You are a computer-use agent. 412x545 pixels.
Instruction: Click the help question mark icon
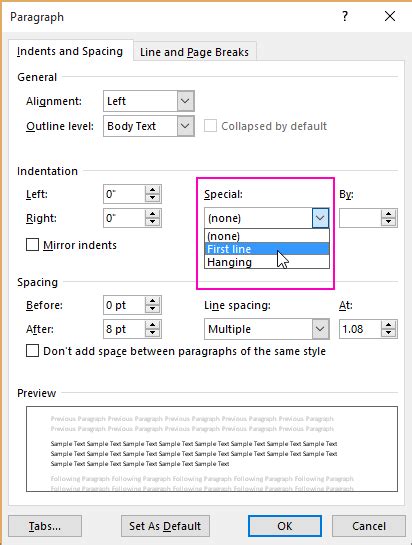point(345,16)
